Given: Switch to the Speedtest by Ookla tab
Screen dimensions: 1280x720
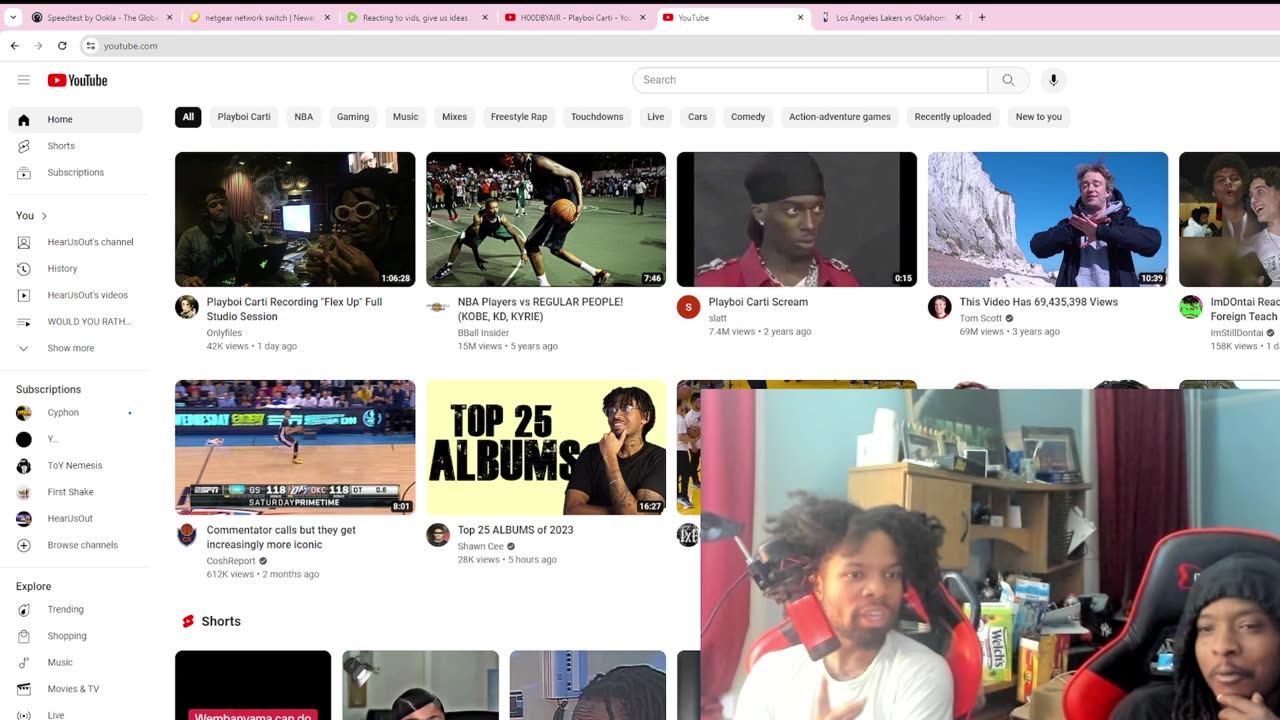Looking at the screenshot, I should [x=103, y=17].
